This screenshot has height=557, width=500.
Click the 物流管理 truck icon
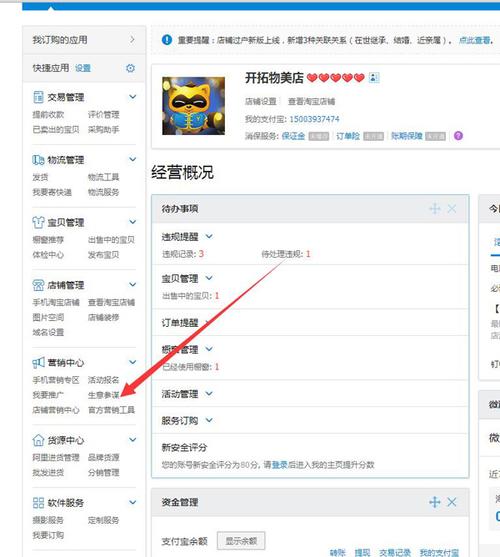click(x=38, y=160)
